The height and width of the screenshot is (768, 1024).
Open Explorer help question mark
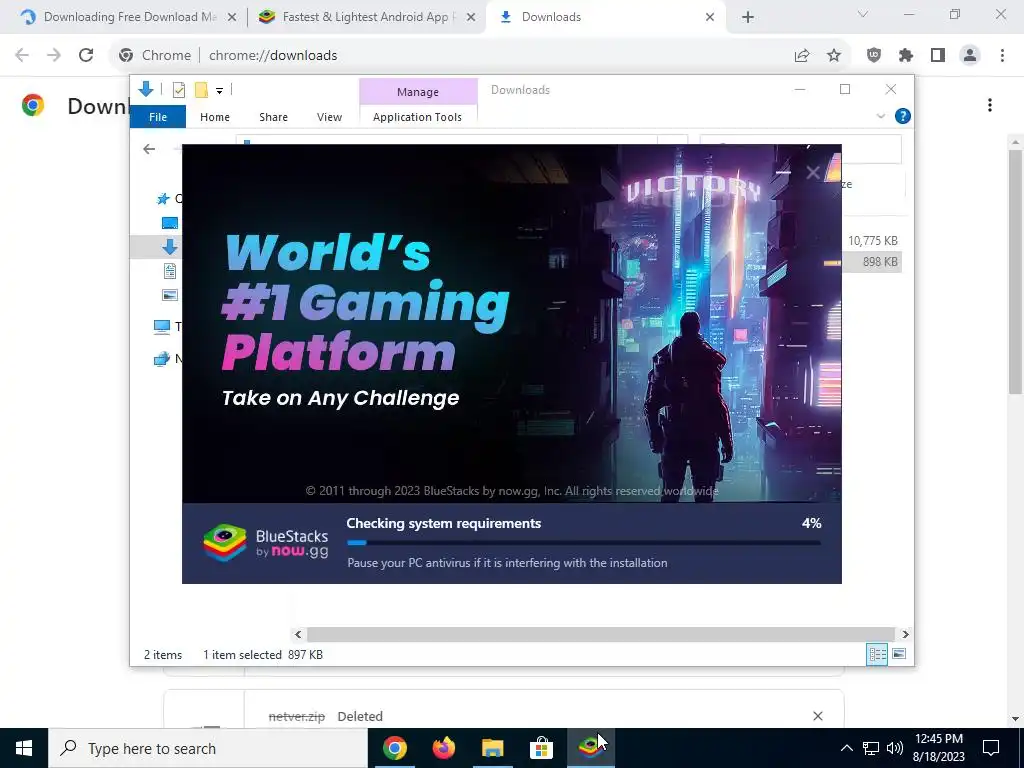pyautogui.click(x=903, y=116)
